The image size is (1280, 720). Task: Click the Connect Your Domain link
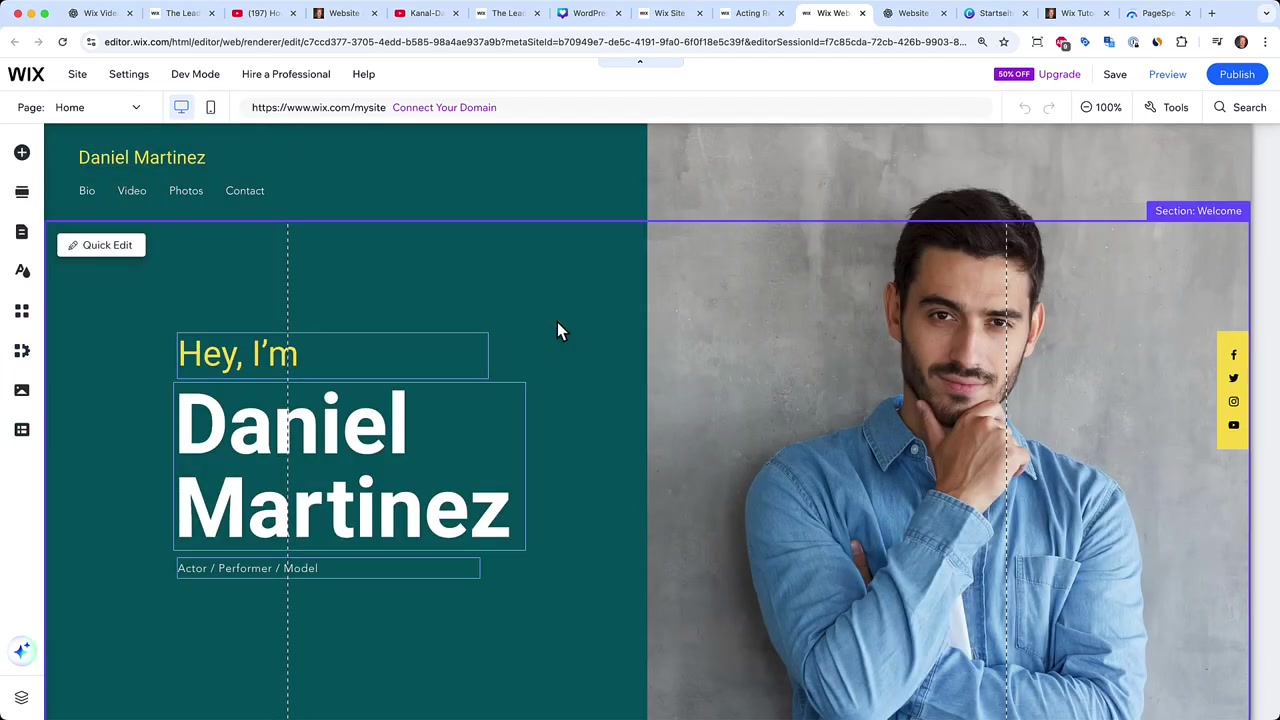(x=444, y=107)
